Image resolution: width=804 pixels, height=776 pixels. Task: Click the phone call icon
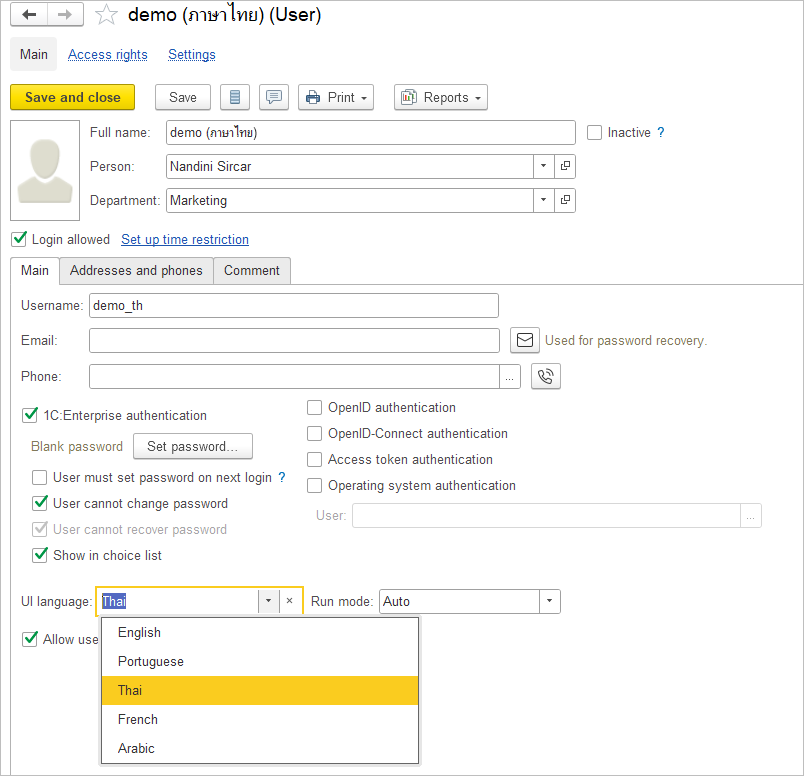(546, 377)
